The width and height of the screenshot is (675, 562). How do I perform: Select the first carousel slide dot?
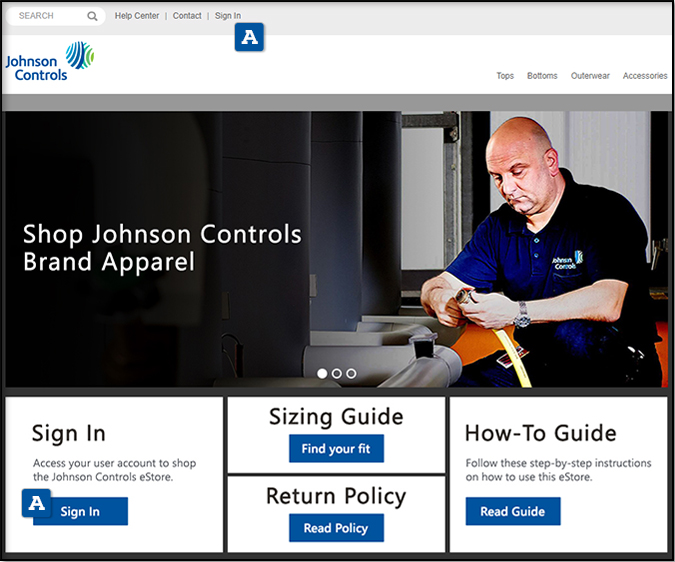(322, 373)
